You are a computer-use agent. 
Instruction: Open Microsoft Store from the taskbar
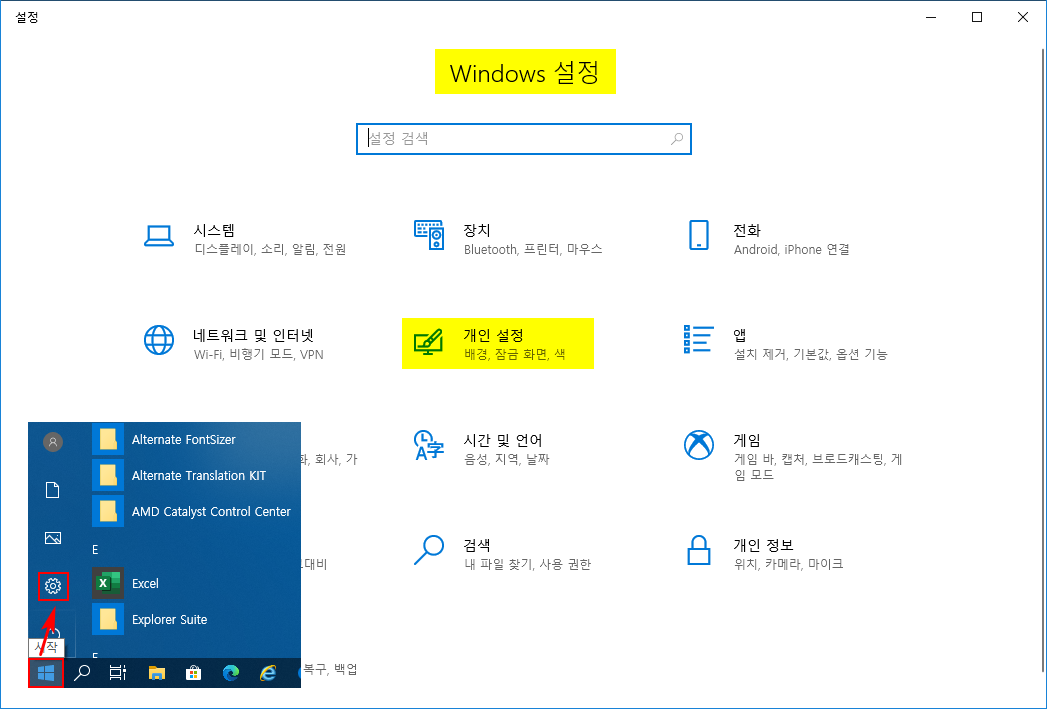(x=194, y=673)
